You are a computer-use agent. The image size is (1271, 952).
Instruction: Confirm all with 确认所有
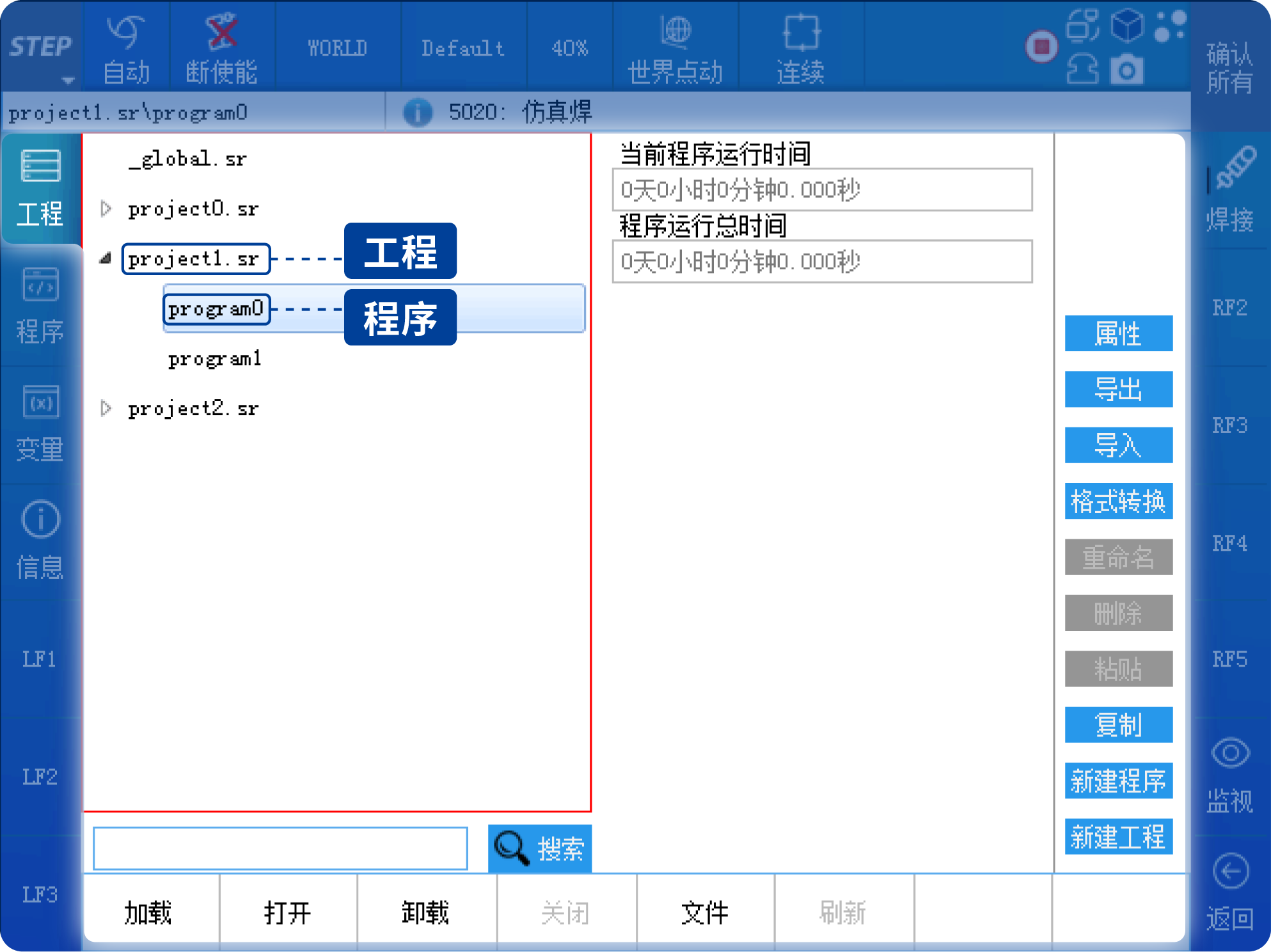pos(1229,68)
